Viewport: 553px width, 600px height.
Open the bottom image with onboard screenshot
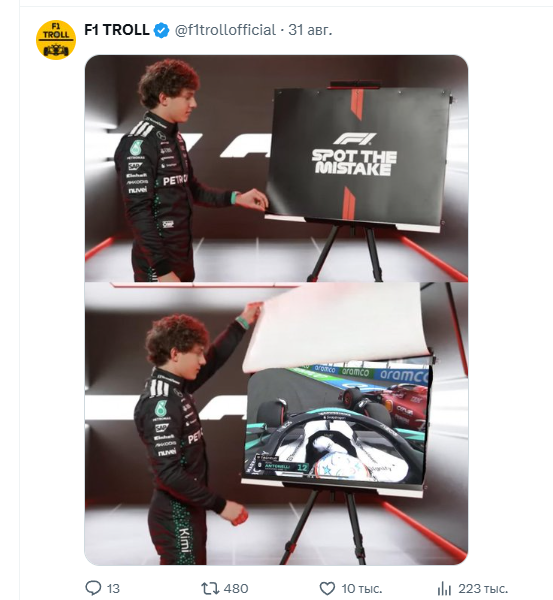[276, 424]
